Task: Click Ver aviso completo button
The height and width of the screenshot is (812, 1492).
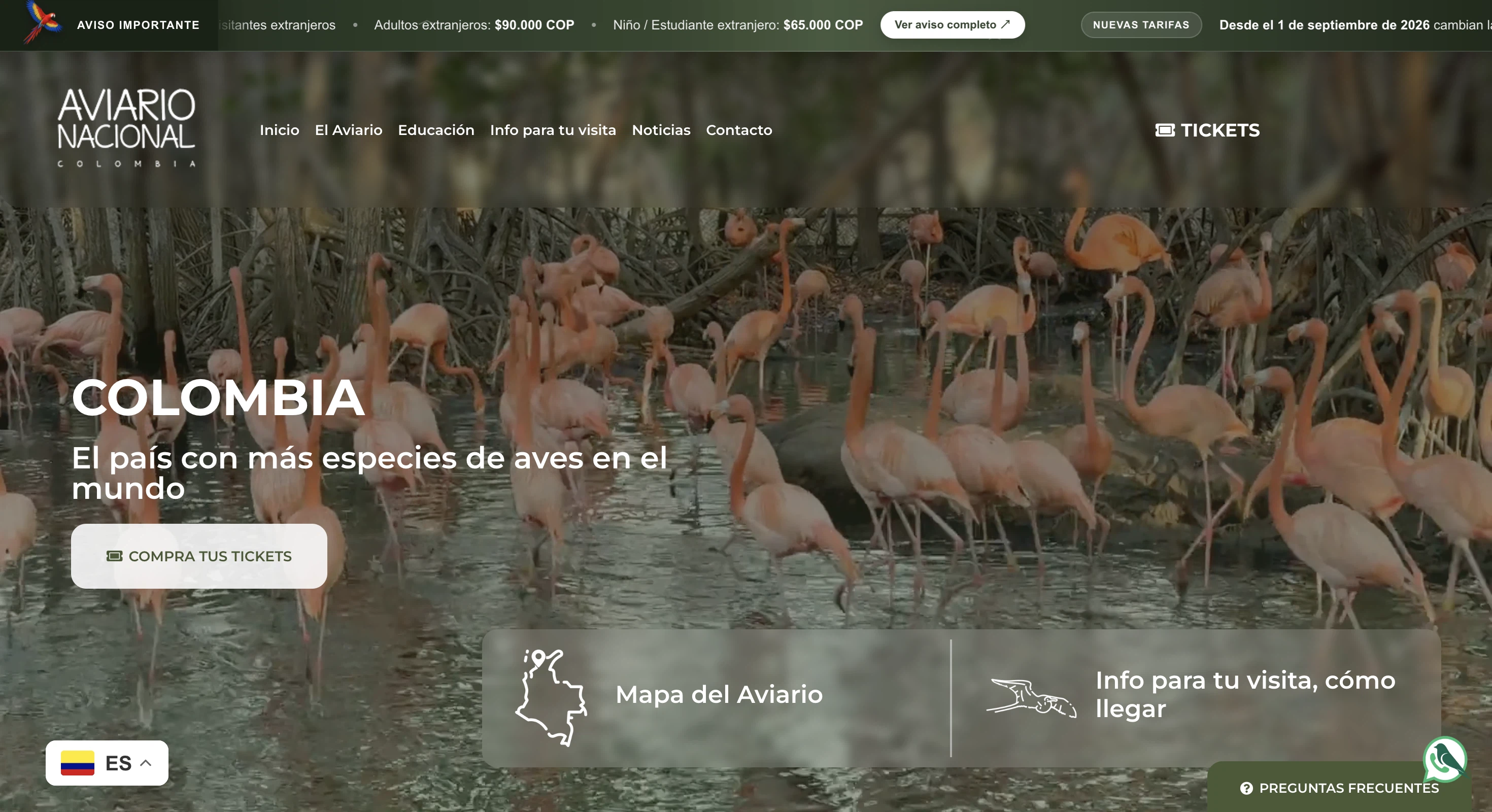Action: [x=952, y=25]
